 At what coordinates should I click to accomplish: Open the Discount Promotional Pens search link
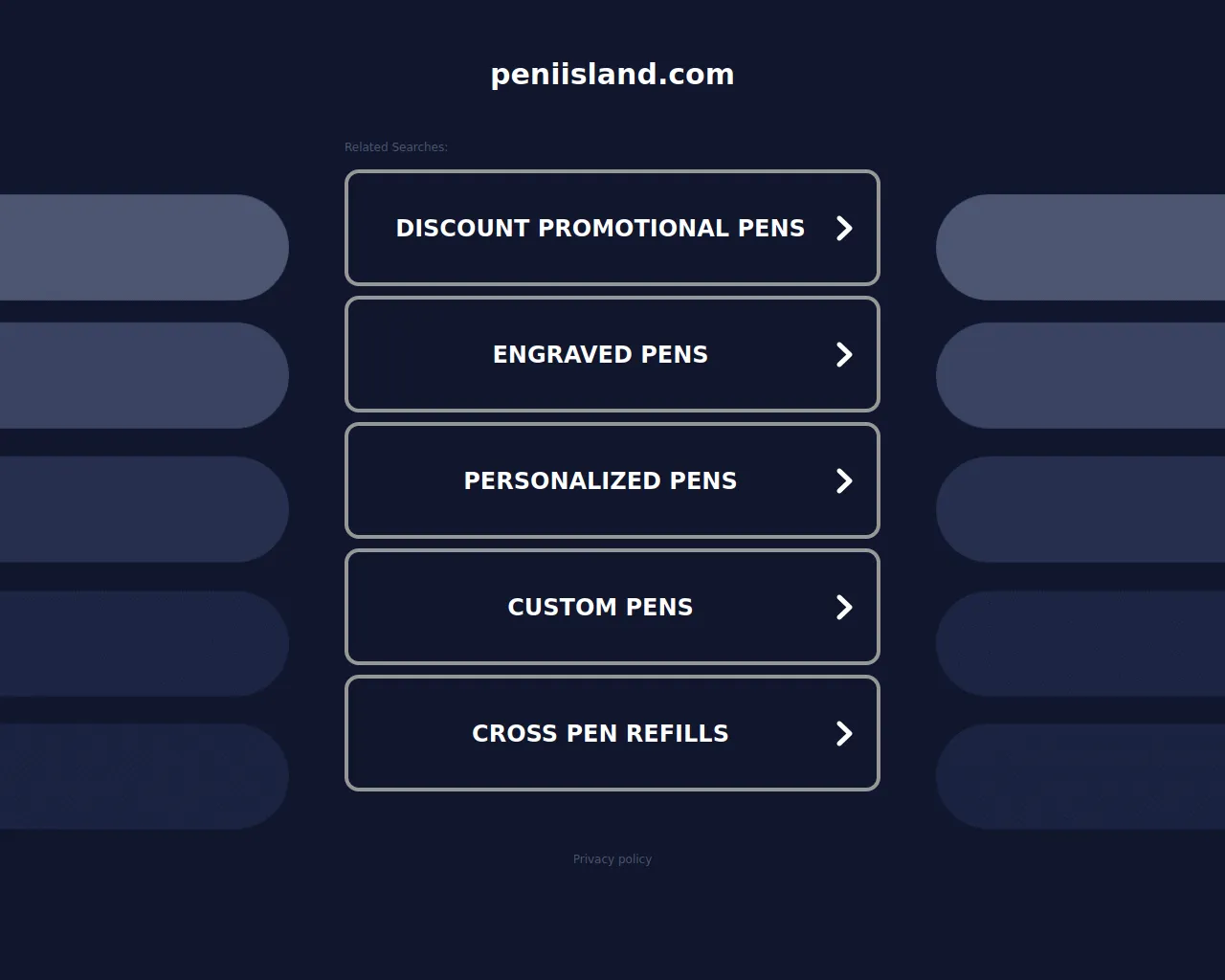599,228
